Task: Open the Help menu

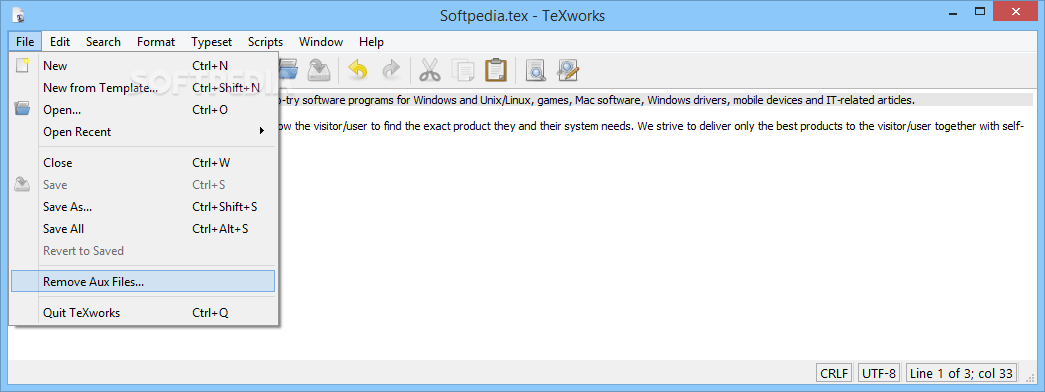Action: click(371, 41)
